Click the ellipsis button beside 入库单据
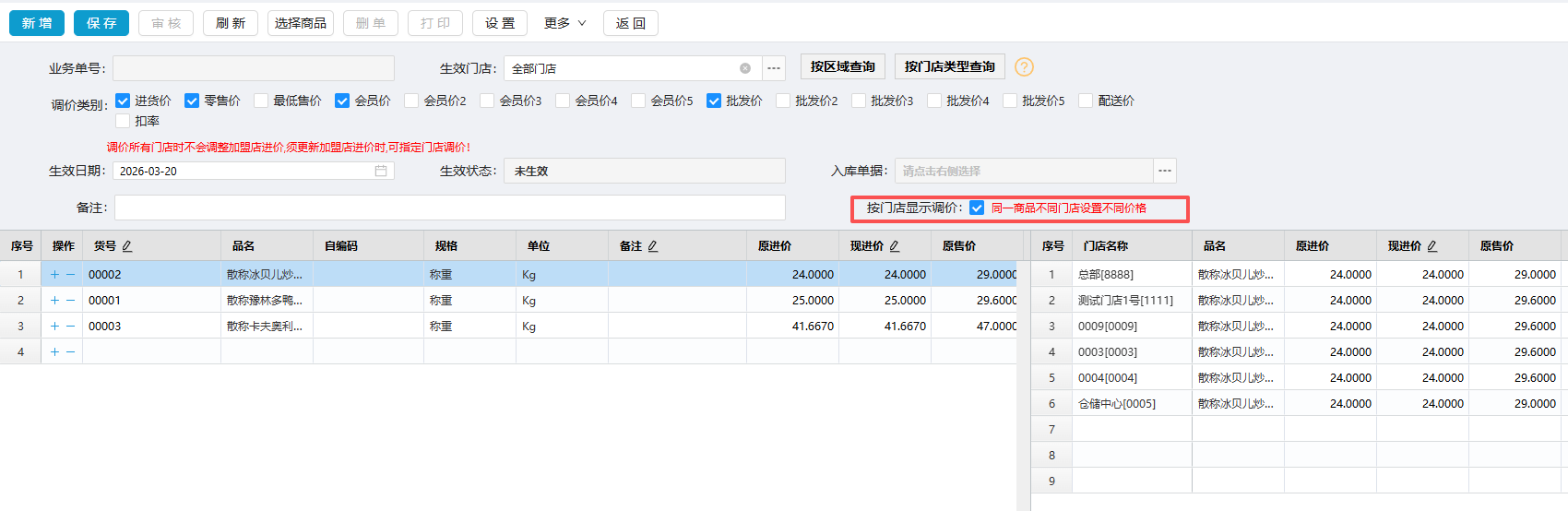 tap(1165, 171)
